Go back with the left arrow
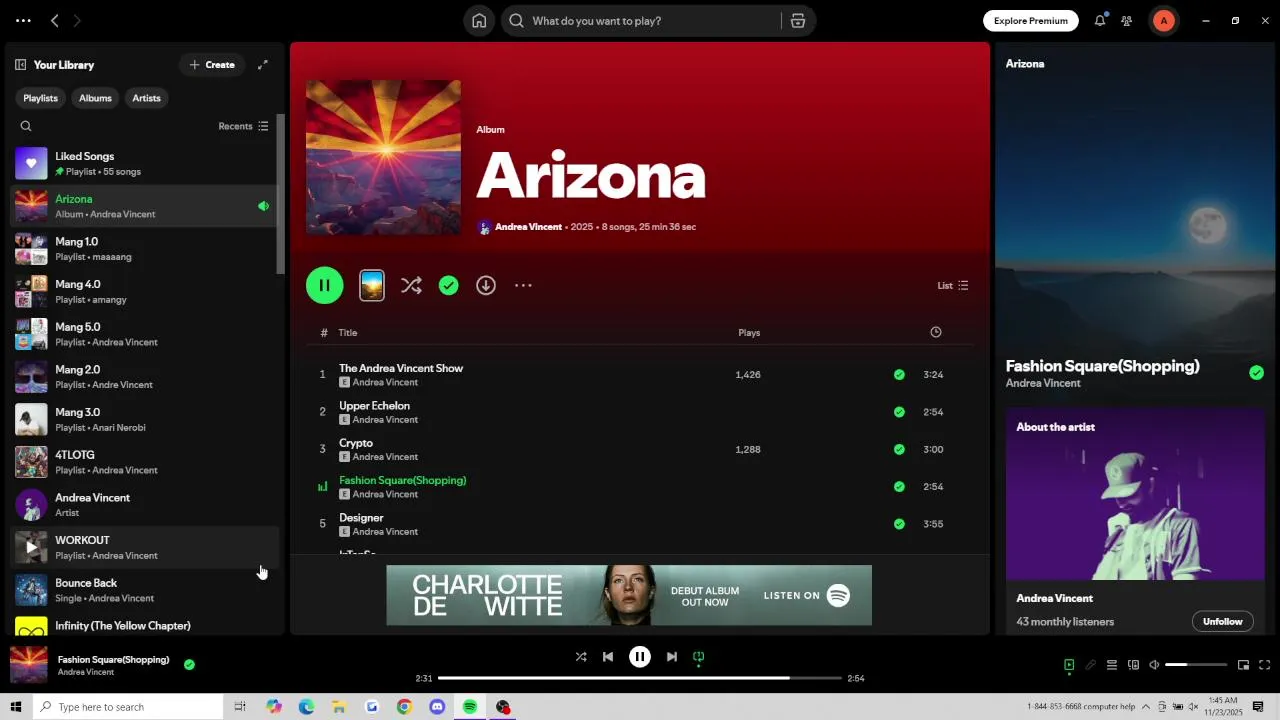This screenshot has height=720, width=1280. (55, 21)
